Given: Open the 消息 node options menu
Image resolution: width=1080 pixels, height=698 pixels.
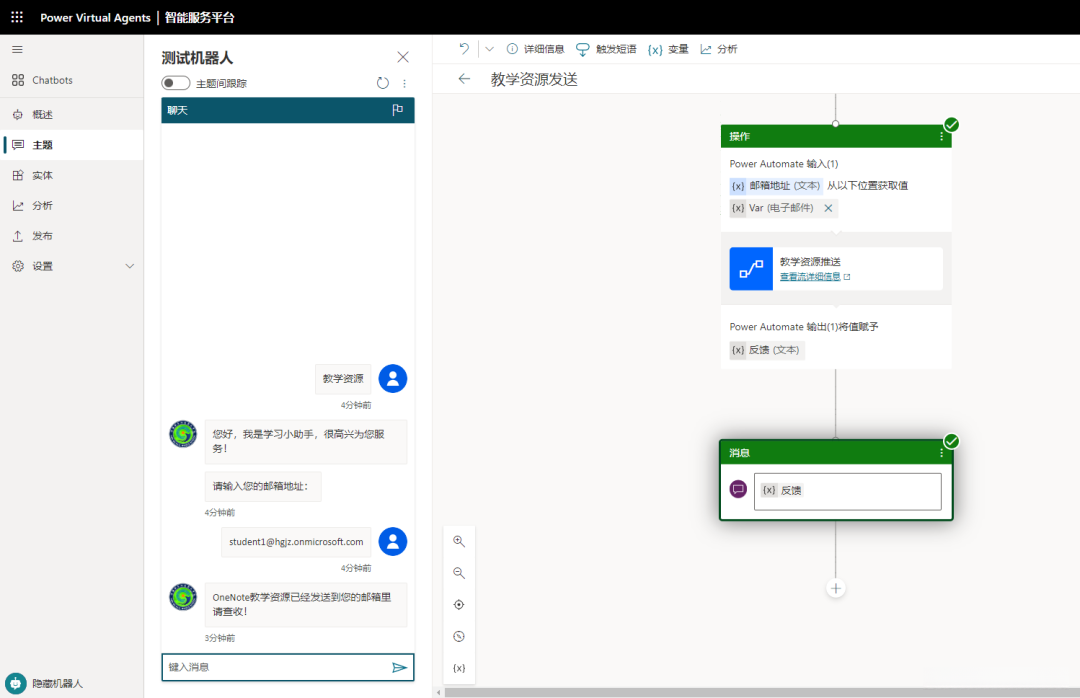Looking at the screenshot, I should click(x=942, y=453).
